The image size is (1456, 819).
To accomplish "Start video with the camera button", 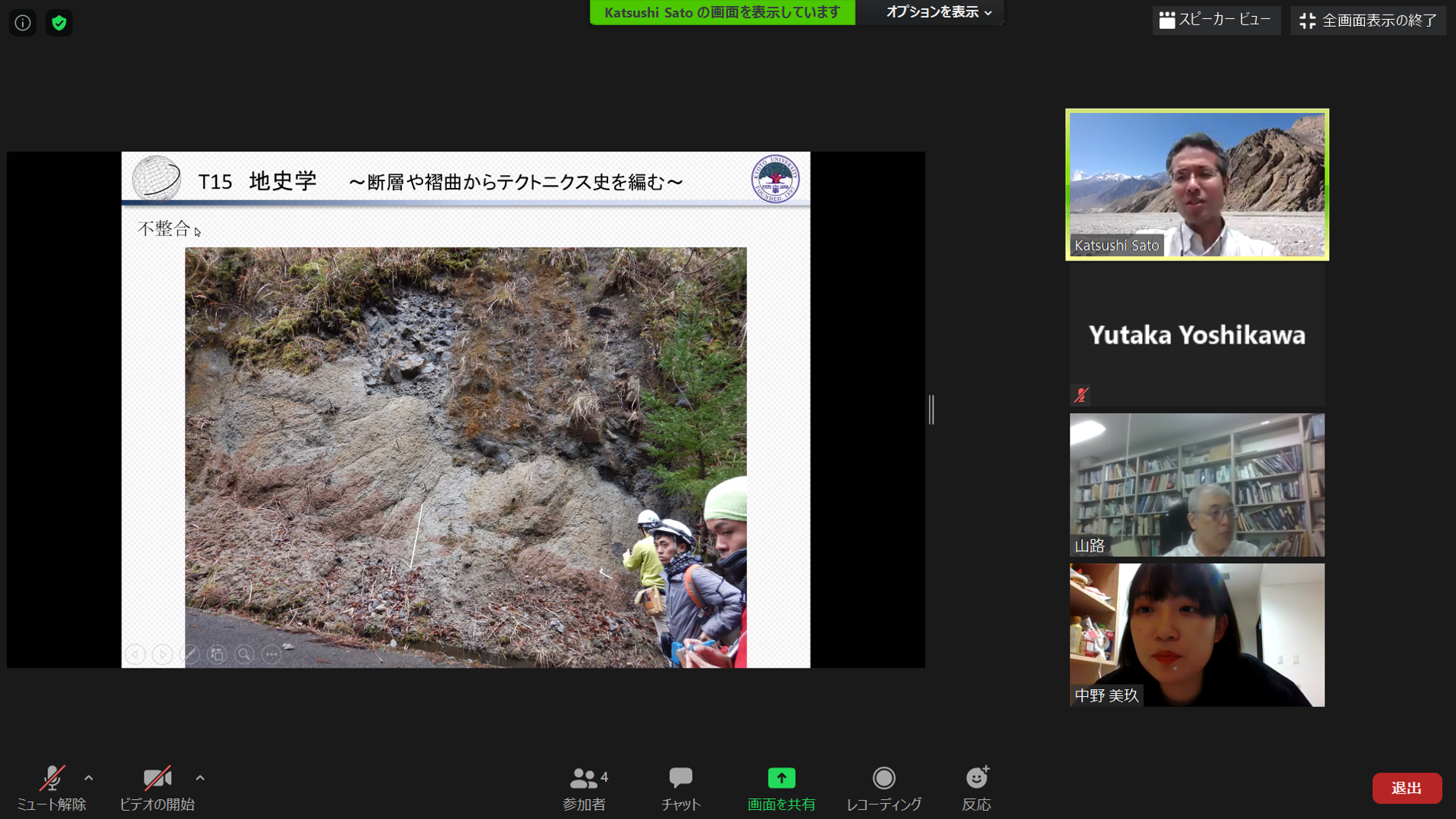I will (157, 788).
